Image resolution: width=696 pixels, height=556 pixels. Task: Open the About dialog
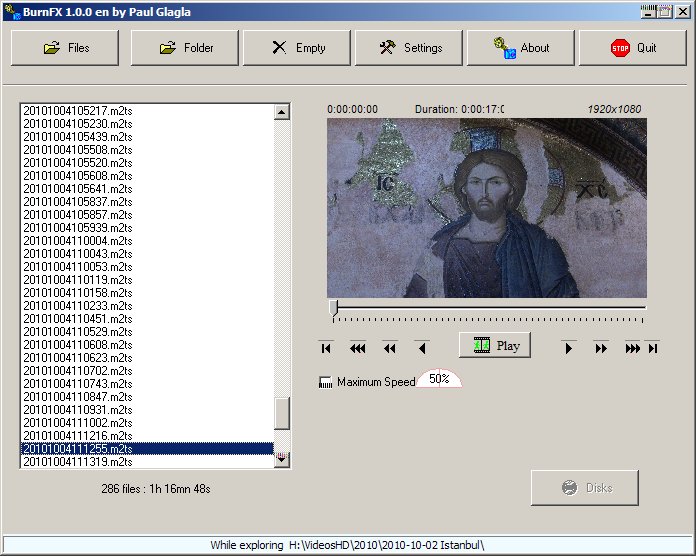(521, 48)
